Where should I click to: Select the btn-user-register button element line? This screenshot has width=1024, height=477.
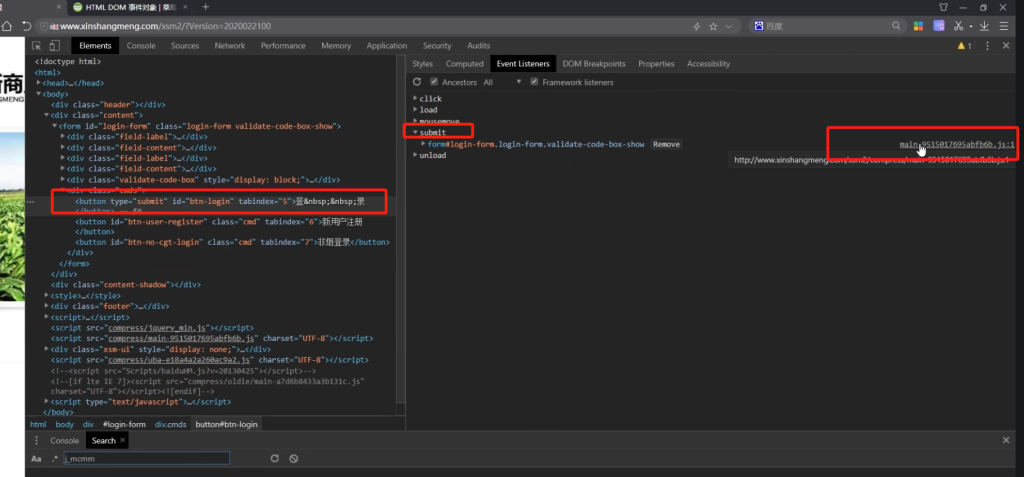[219, 222]
